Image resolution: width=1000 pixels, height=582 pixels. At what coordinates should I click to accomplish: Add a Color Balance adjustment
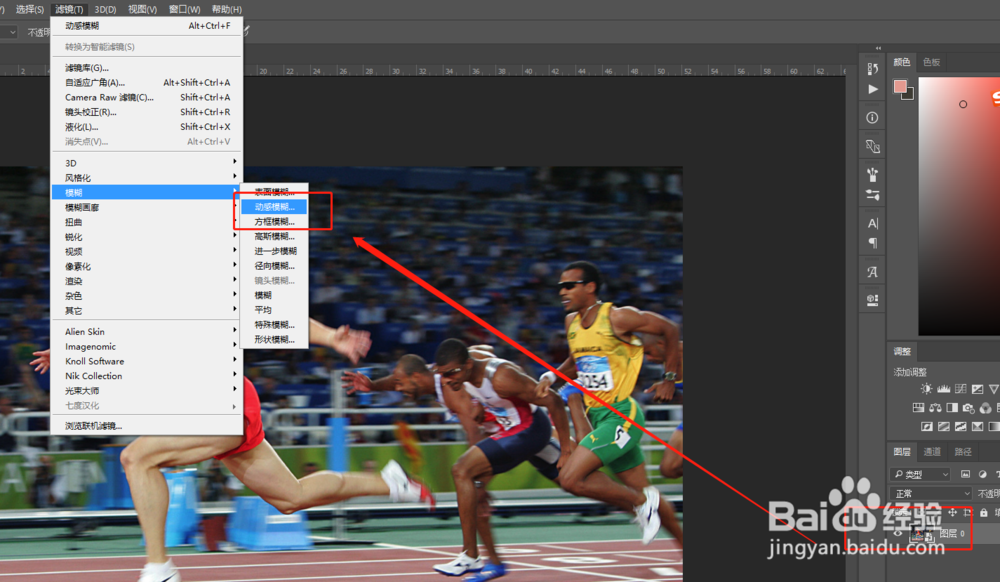coord(935,407)
